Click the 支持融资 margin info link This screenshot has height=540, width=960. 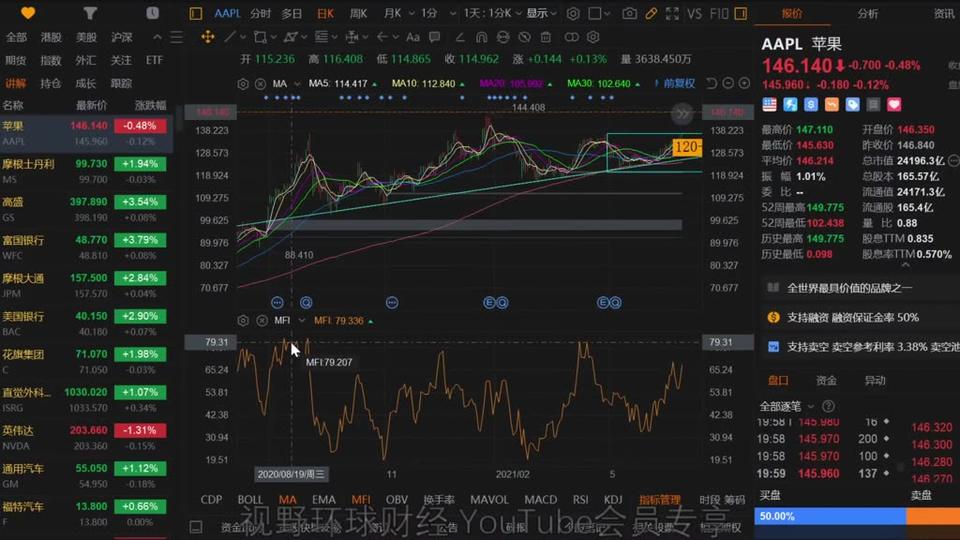tap(852, 318)
